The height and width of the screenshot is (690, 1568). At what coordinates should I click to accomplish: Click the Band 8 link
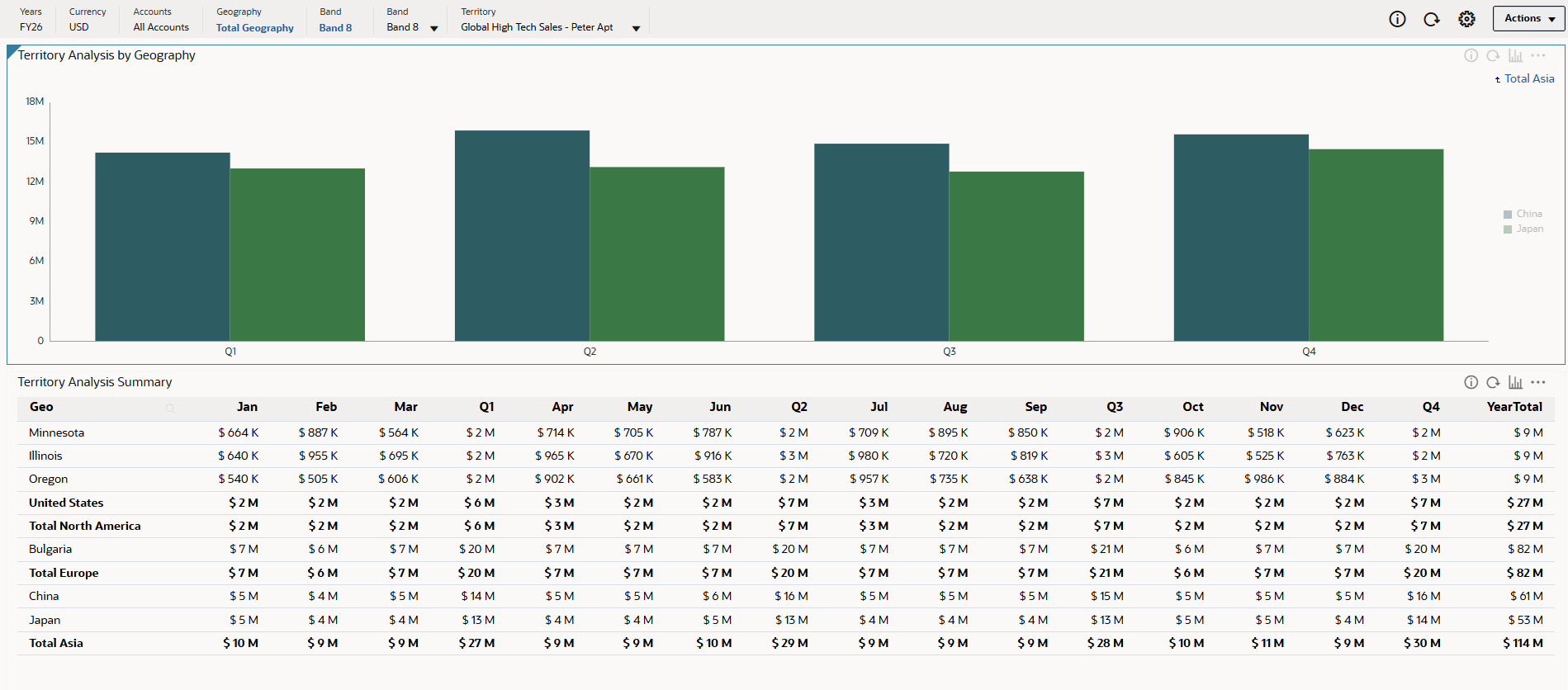(335, 27)
